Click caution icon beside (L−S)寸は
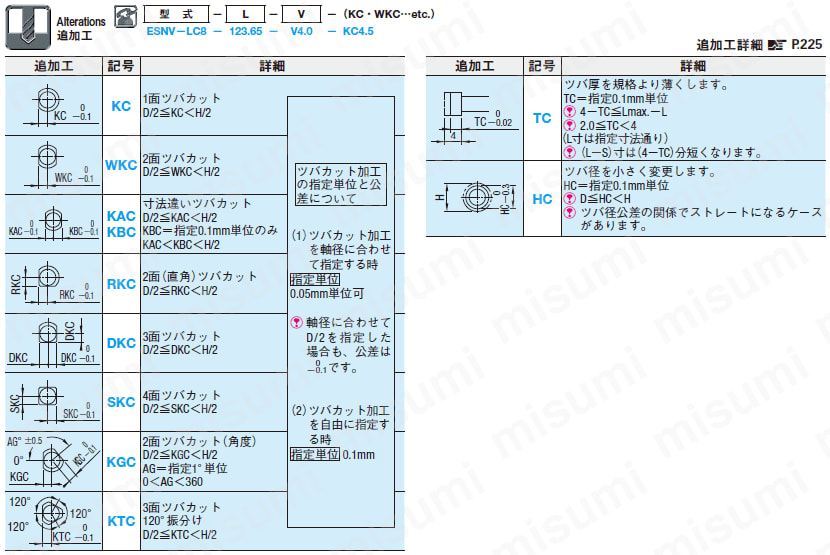 570,153
